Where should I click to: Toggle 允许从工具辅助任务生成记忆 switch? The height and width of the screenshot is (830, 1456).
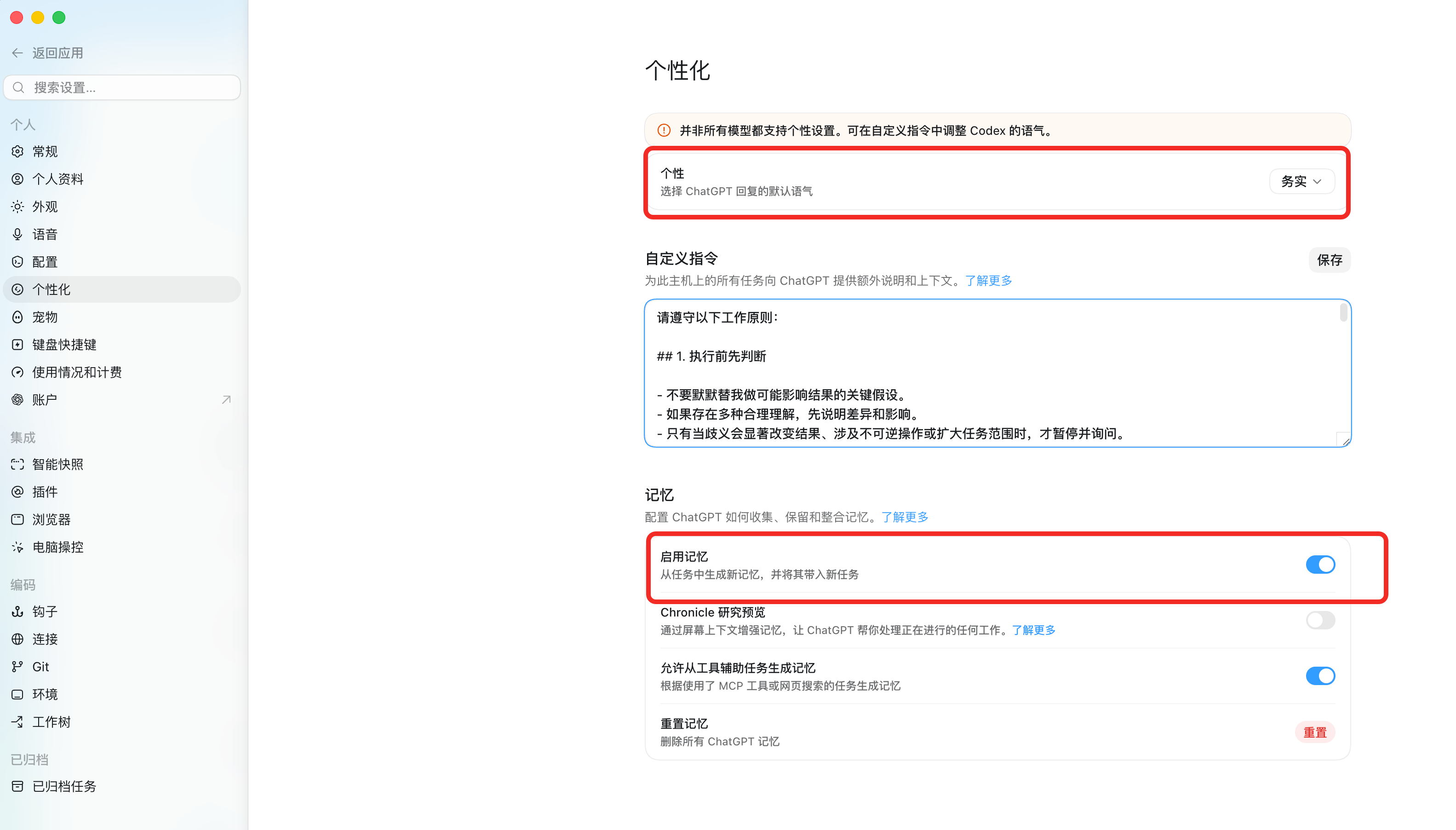(x=1320, y=676)
